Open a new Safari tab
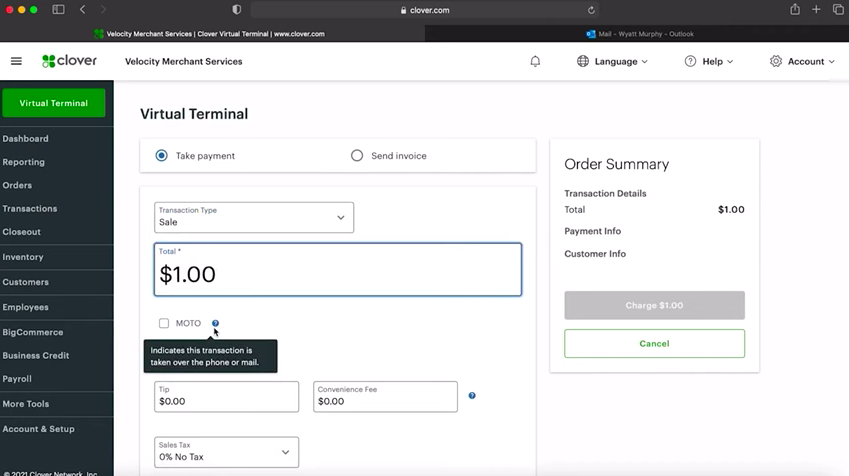The height and width of the screenshot is (476, 849). (x=816, y=10)
